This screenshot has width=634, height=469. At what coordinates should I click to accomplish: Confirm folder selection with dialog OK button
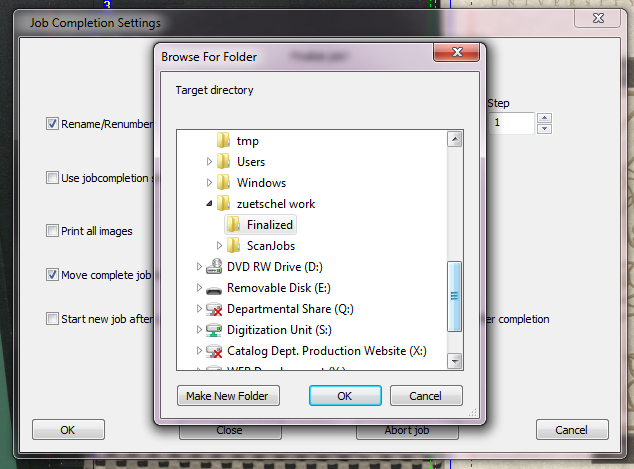345,396
